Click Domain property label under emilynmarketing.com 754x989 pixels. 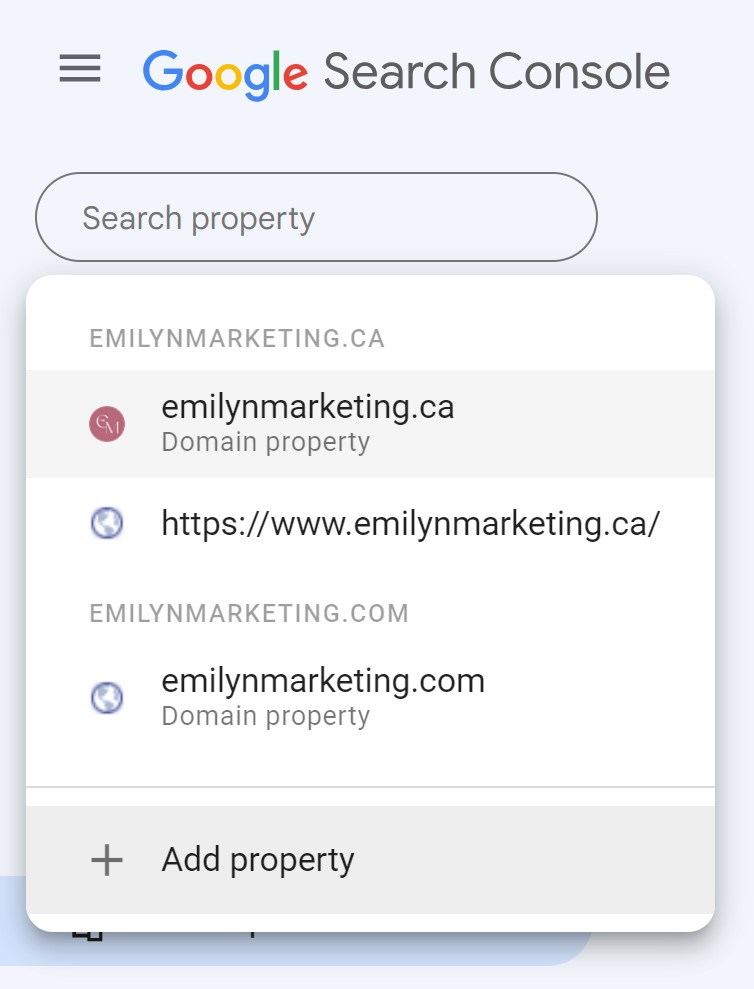coord(266,716)
